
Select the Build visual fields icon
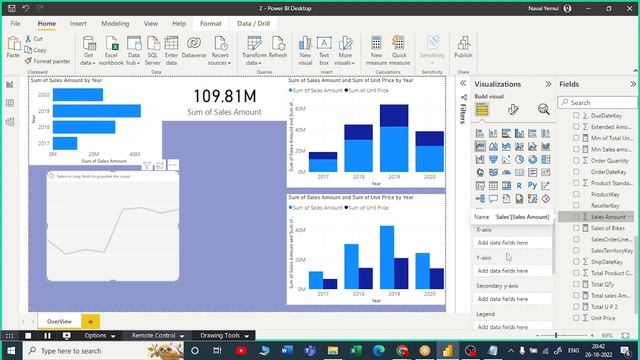[x=482, y=109]
